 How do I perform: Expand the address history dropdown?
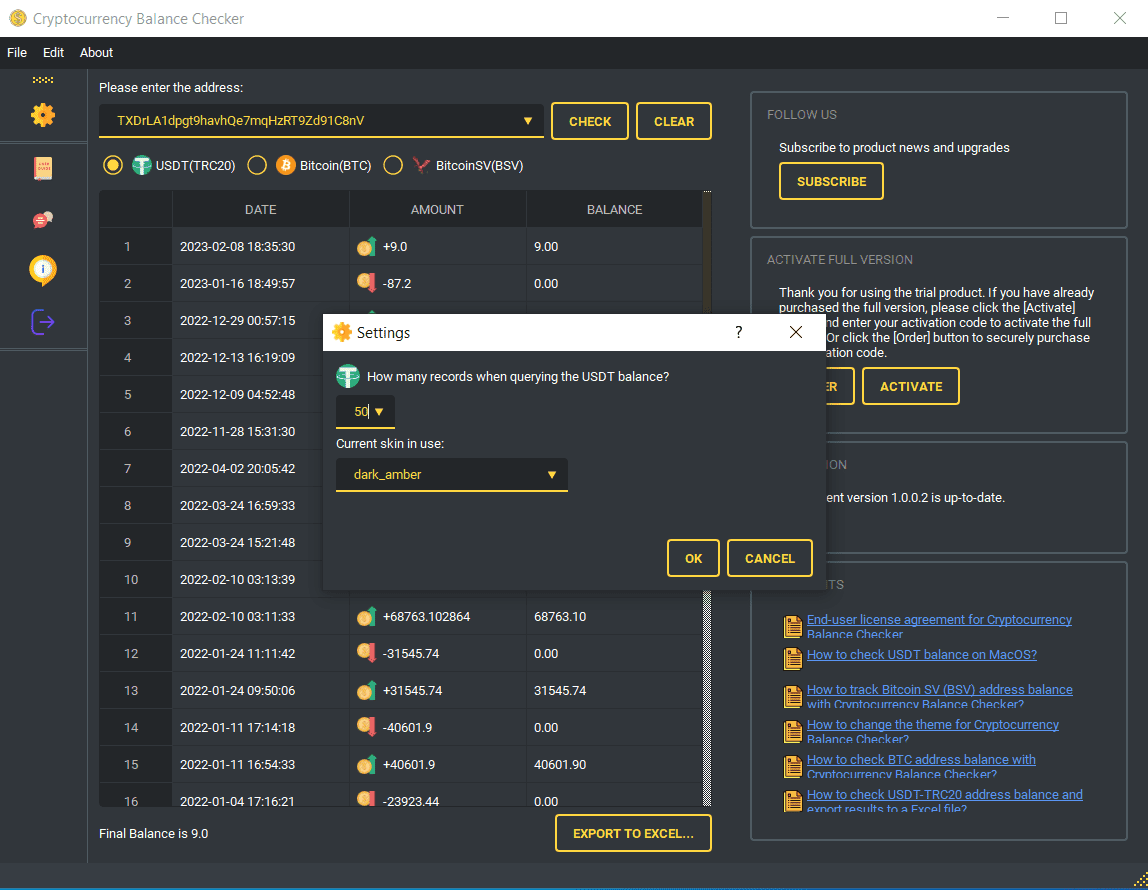pyautogui.click(x=527, y=120)
